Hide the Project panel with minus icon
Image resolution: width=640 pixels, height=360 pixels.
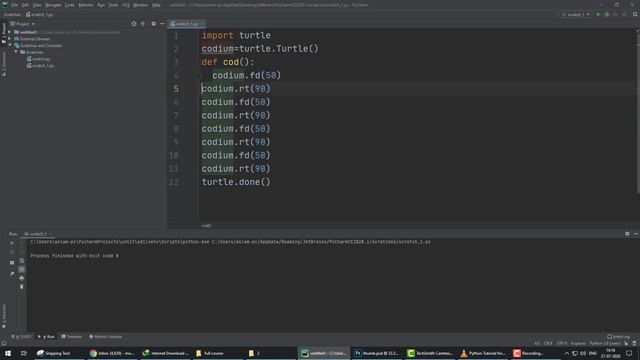162,24
